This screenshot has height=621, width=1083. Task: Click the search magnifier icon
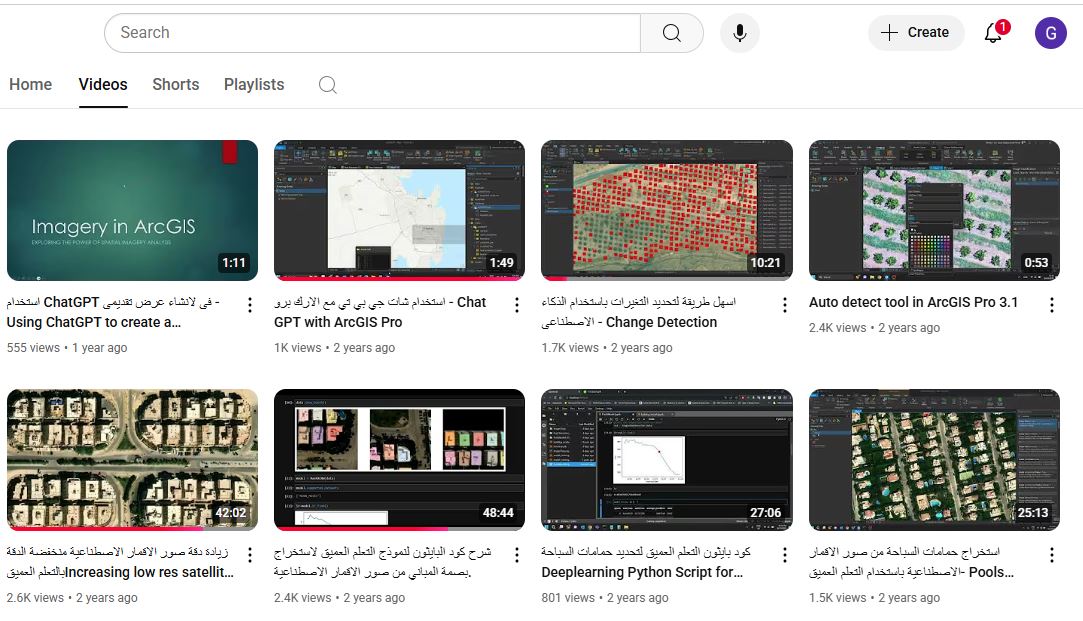pos(671,32)
